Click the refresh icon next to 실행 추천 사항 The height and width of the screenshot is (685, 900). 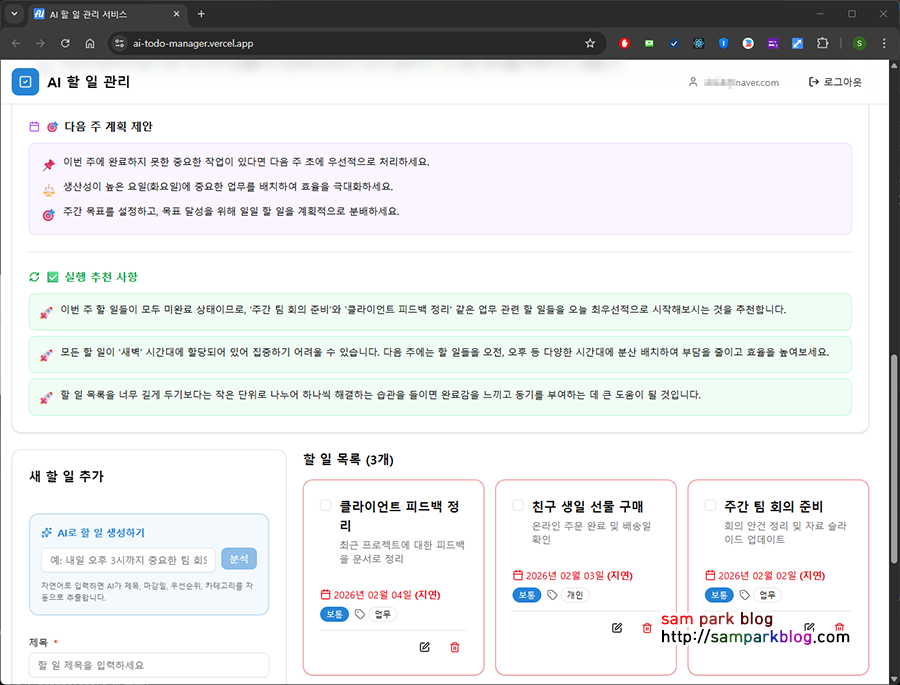click(34, 277)
